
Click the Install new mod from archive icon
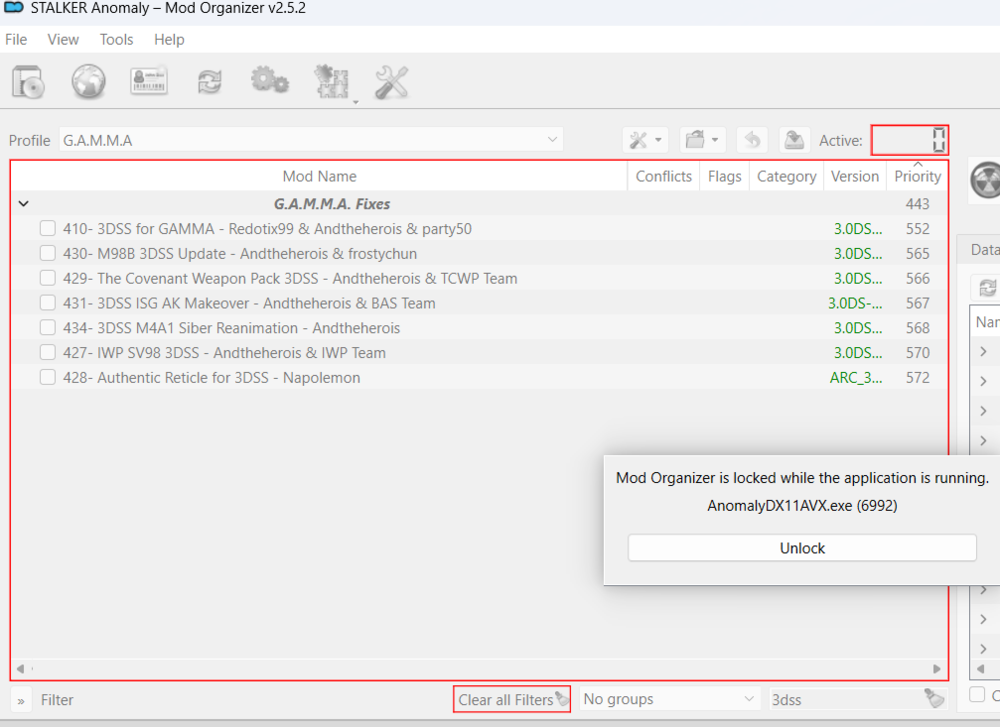pyautogui.click(x=27, y=82)
